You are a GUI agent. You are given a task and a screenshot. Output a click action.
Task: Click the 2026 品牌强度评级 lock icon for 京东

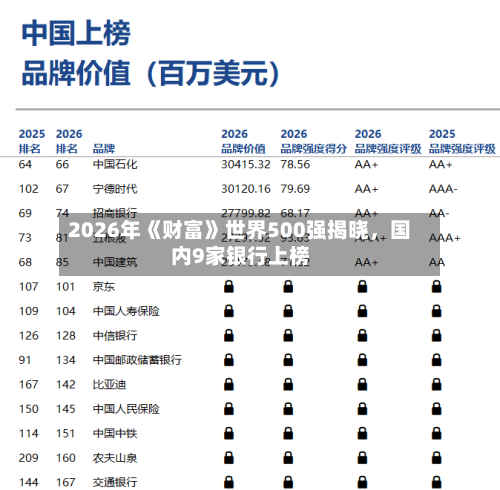(x=362, y=287)
